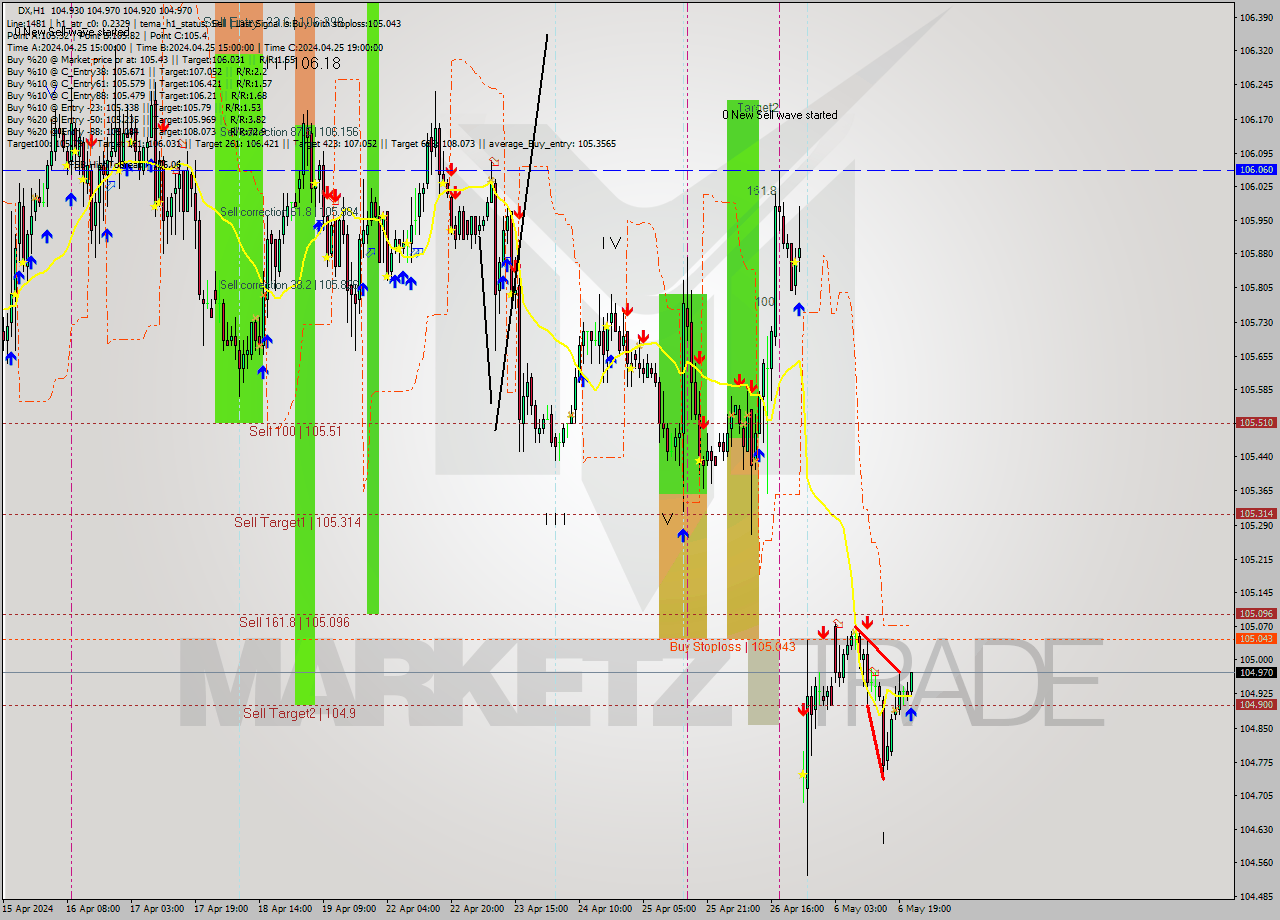Viewport: 1280px width, 920px height.
Task: Select the 'Target2' label on green zone
Action: tap(758, 106)
